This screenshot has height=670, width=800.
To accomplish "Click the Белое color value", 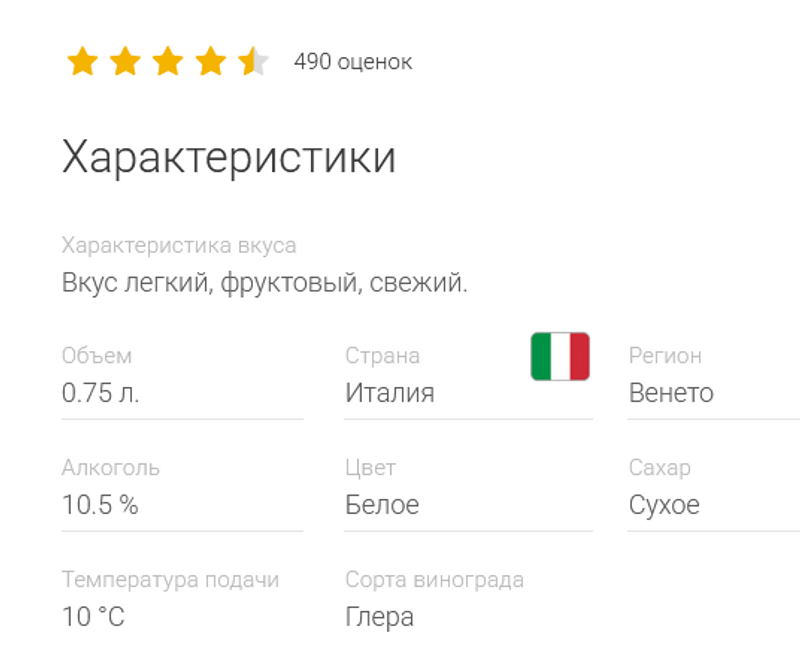I will [x=382, y=505].
